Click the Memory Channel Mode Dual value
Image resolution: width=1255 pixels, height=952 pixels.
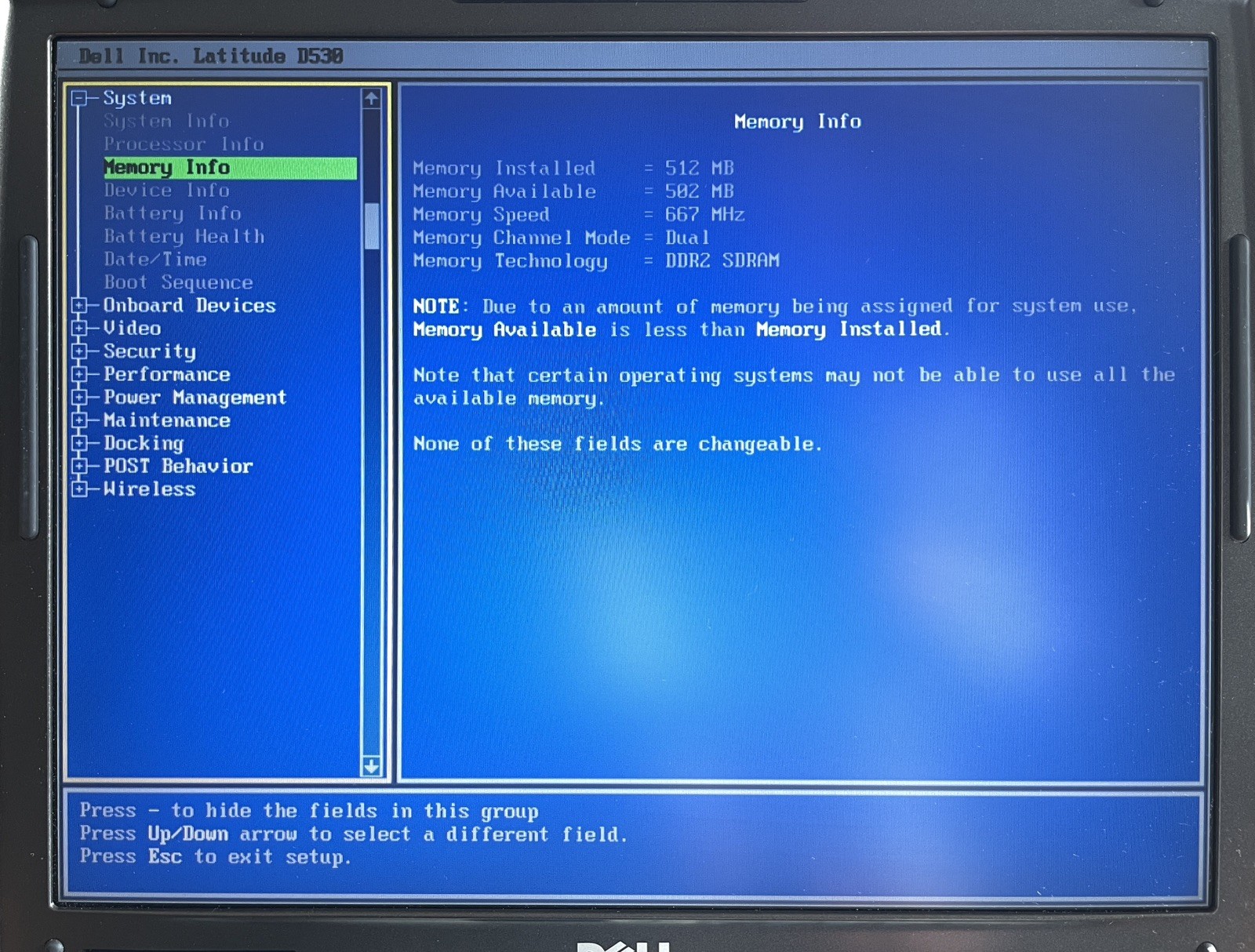[x=688, y=238]
